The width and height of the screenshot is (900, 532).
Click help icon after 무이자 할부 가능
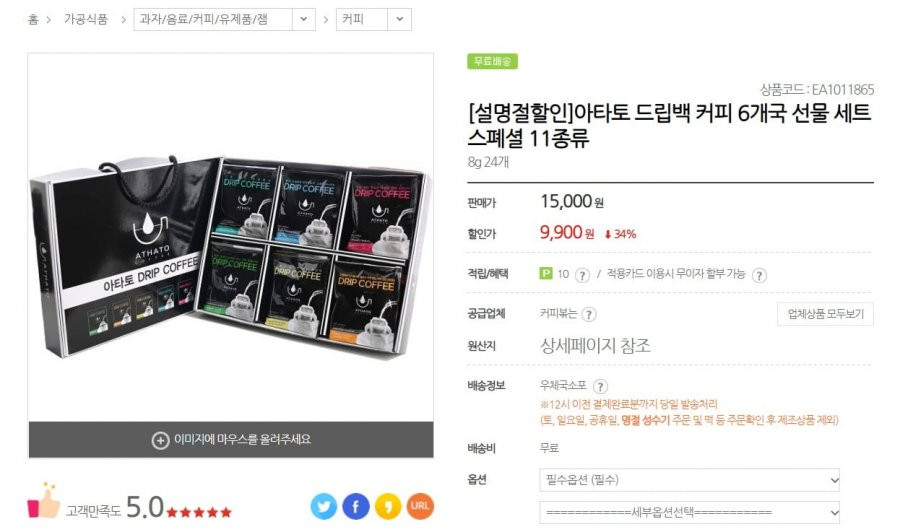[x=759, y=275]
